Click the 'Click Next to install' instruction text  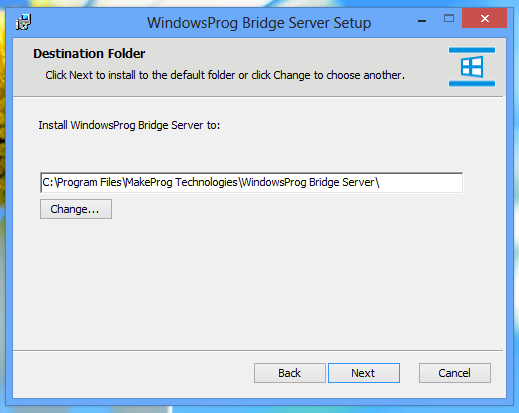coord(225,75)
